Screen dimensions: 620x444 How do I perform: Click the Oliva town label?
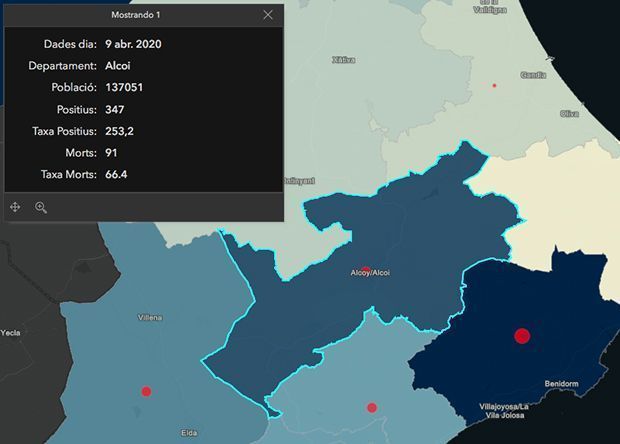(x=569, y=113)
